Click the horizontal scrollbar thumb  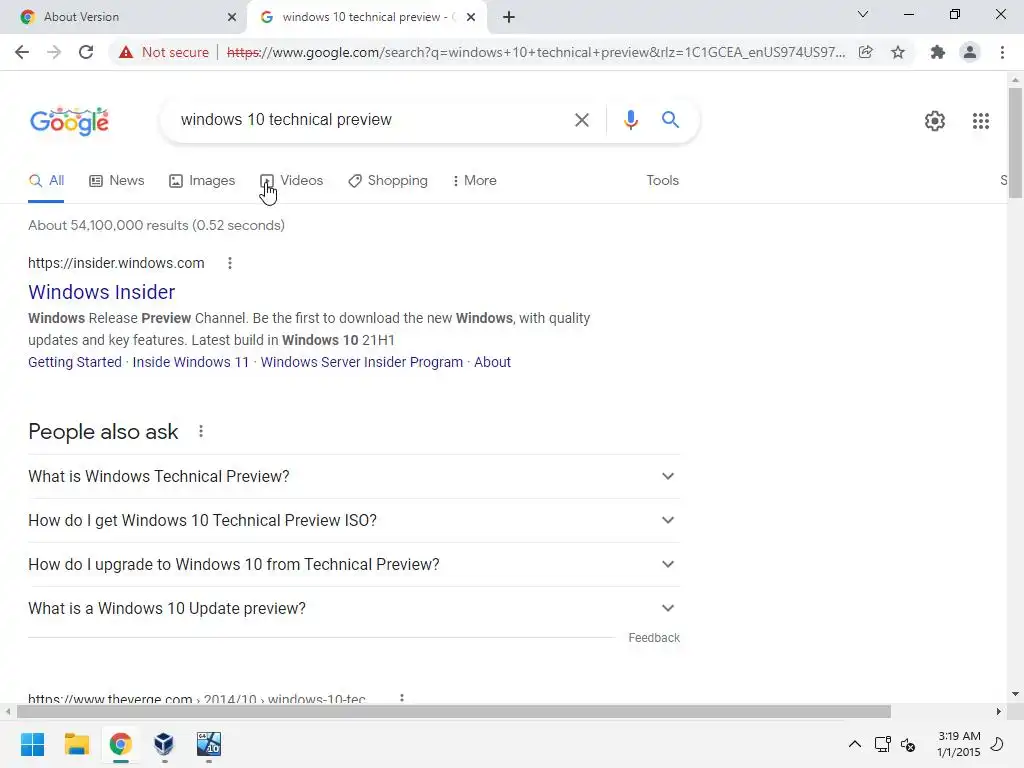(x=454, y=712)
